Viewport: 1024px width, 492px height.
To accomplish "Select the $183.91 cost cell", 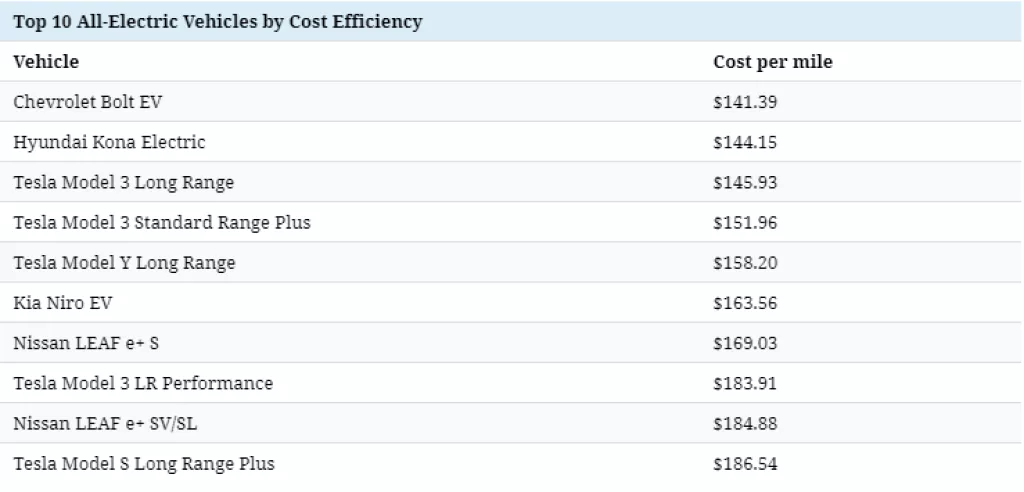I will pos(745,383).
